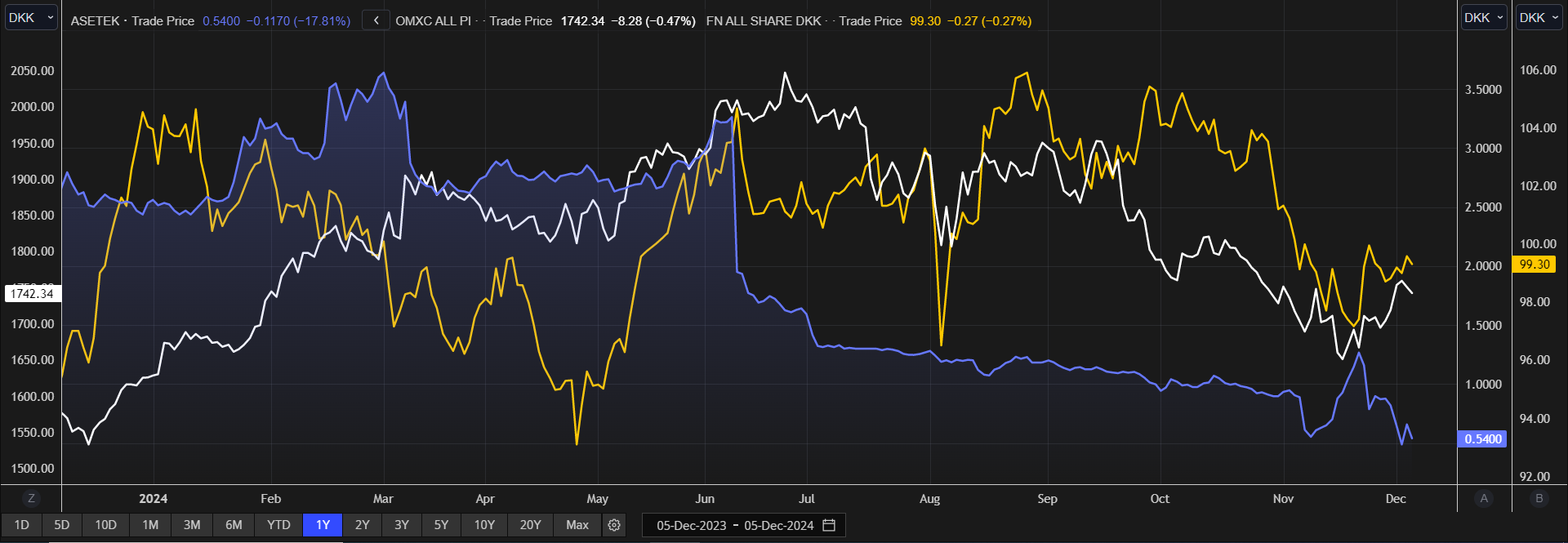
Task: Open the chart range settings gear
Action: click(614, 525)
